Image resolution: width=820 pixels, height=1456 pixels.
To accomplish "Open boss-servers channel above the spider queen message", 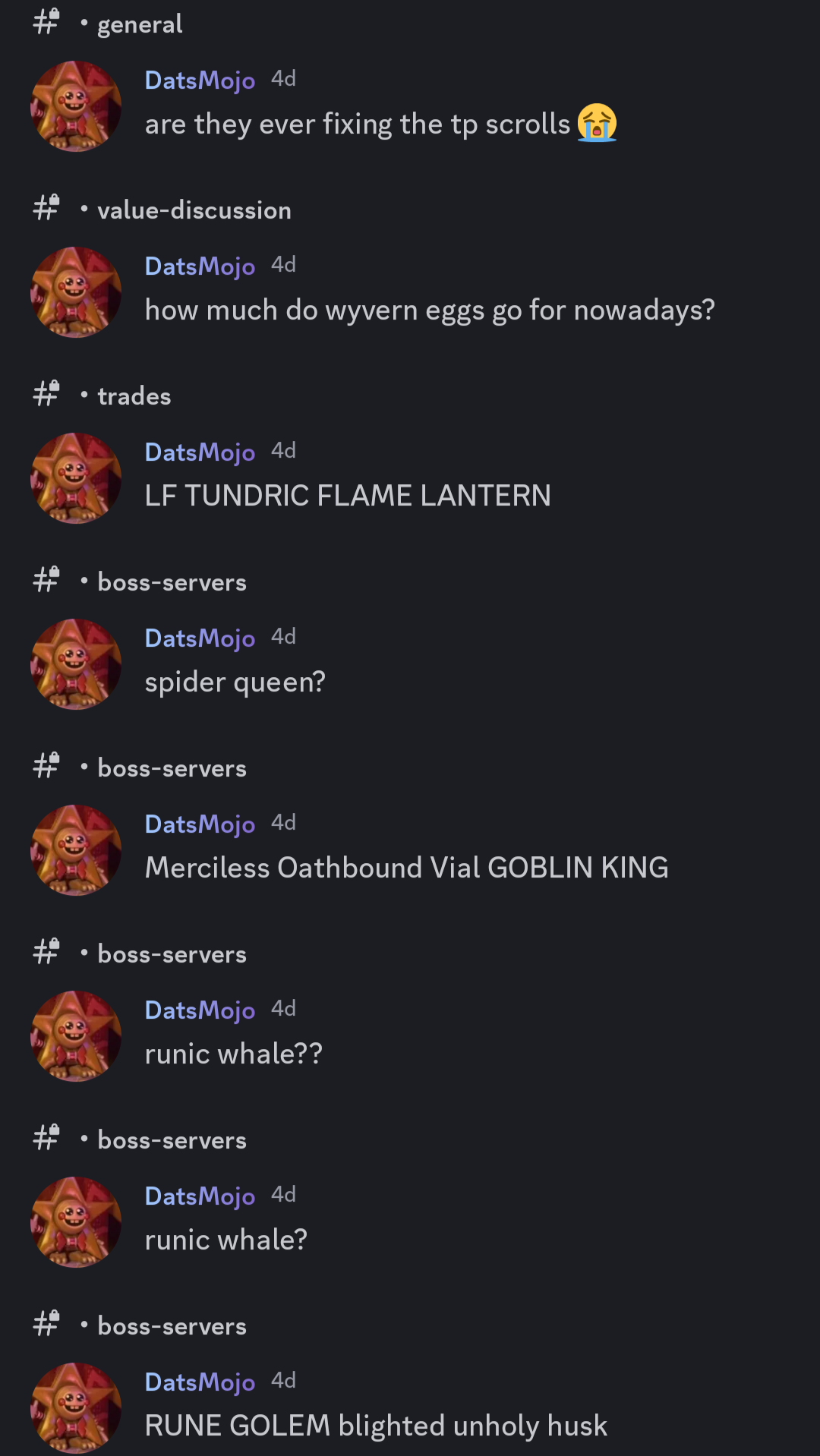I will 172,582.
